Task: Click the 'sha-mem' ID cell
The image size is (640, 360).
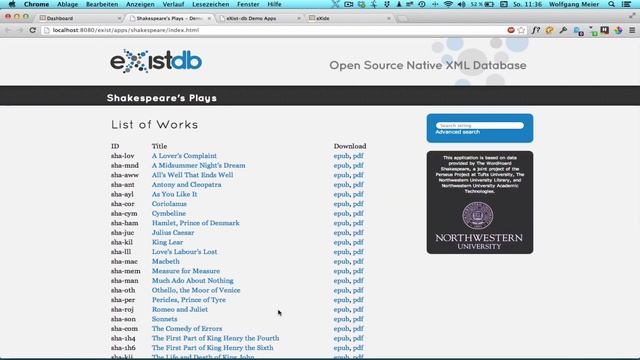Action: click(126, 271)
